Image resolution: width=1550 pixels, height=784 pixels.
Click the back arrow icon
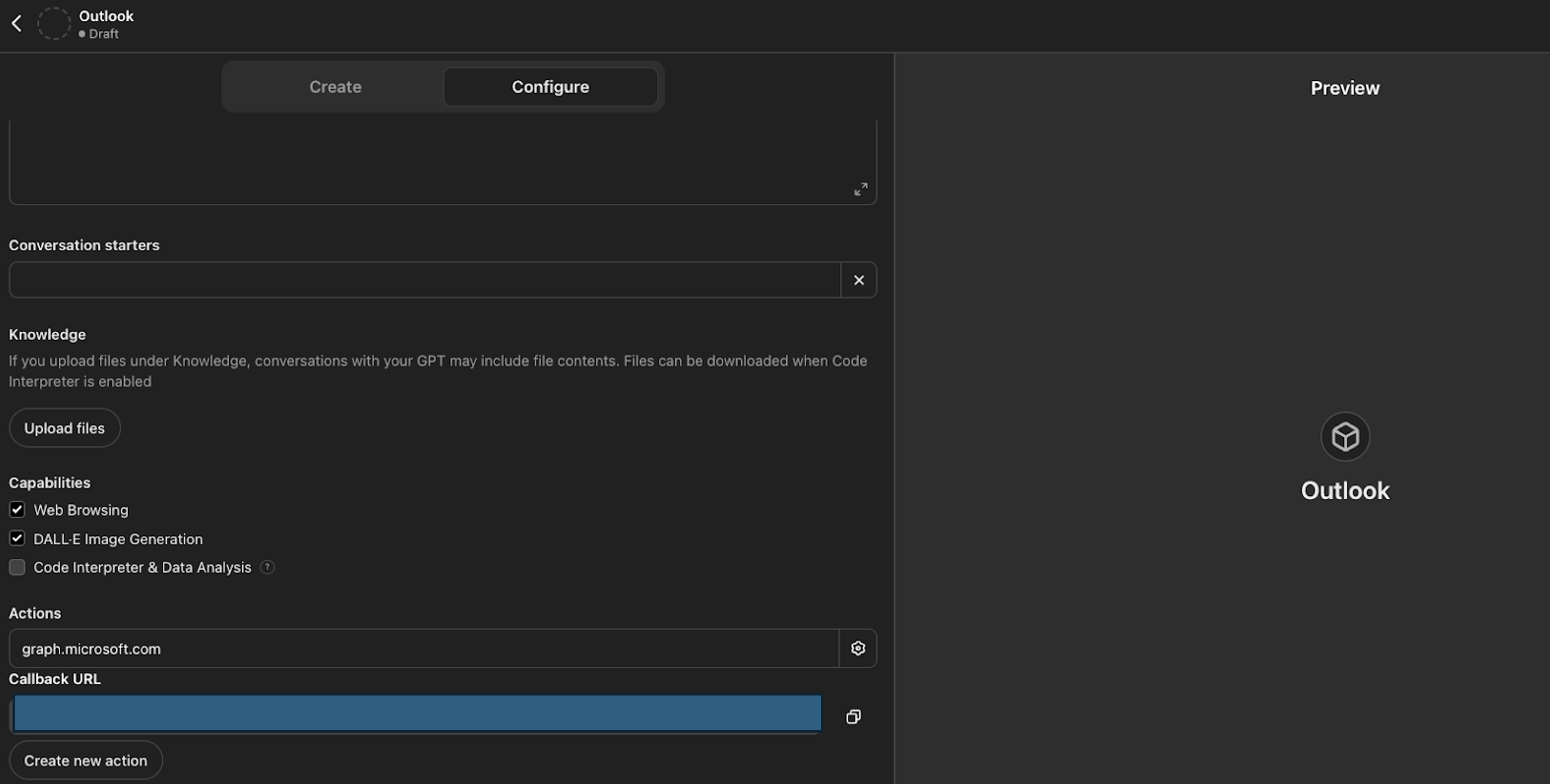click(17, 24)
